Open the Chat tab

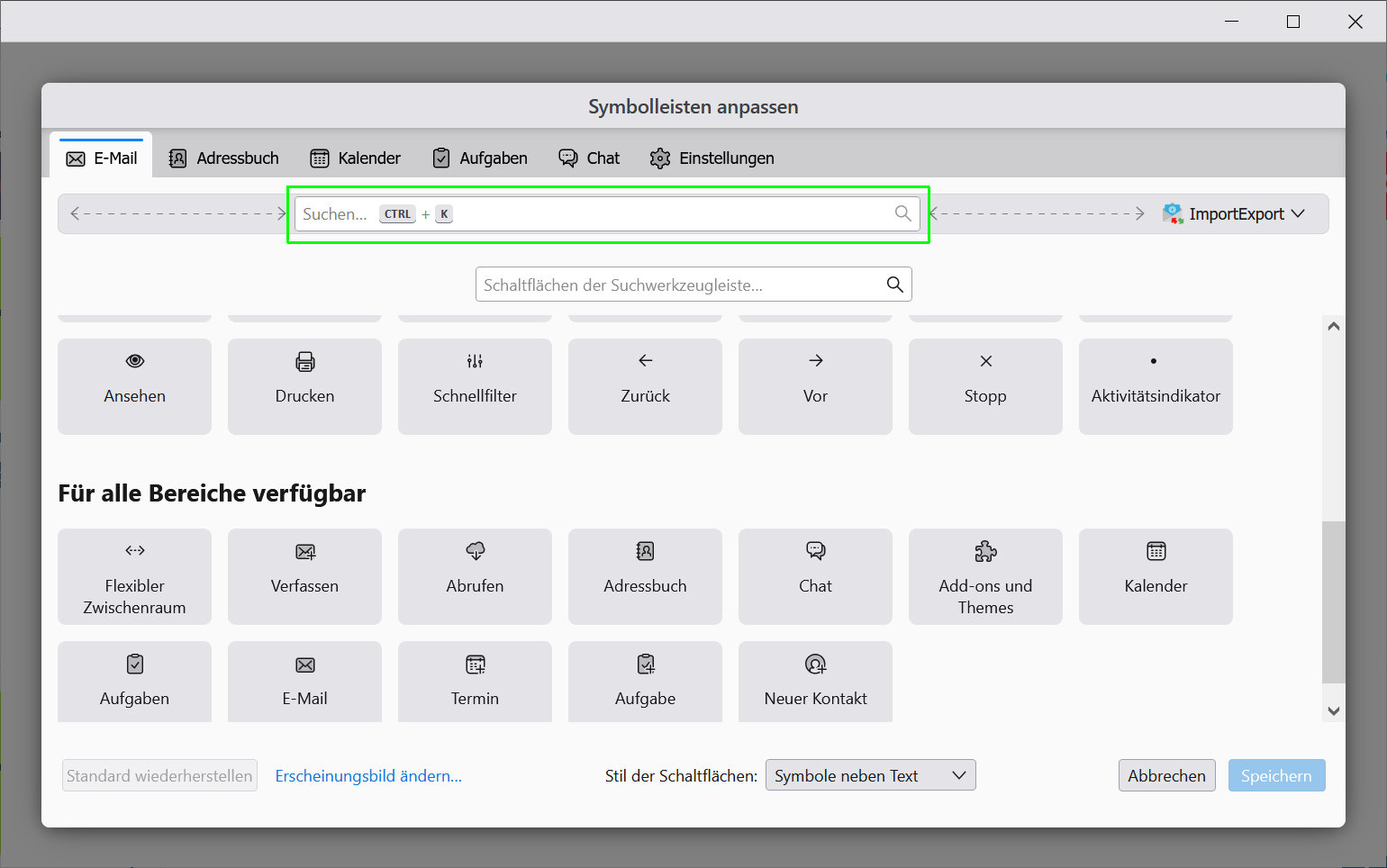click(589, 158)
